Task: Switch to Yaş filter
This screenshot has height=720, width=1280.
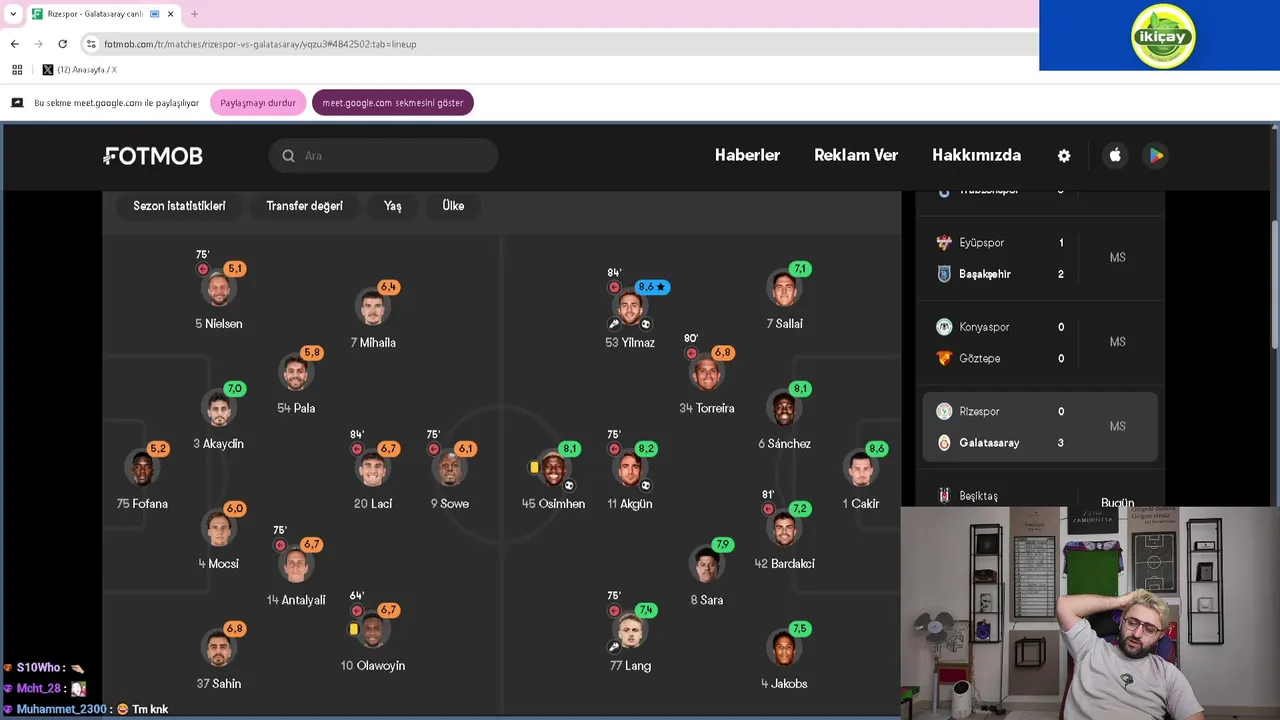Action: pyautogui.click(x=392, y=206)
